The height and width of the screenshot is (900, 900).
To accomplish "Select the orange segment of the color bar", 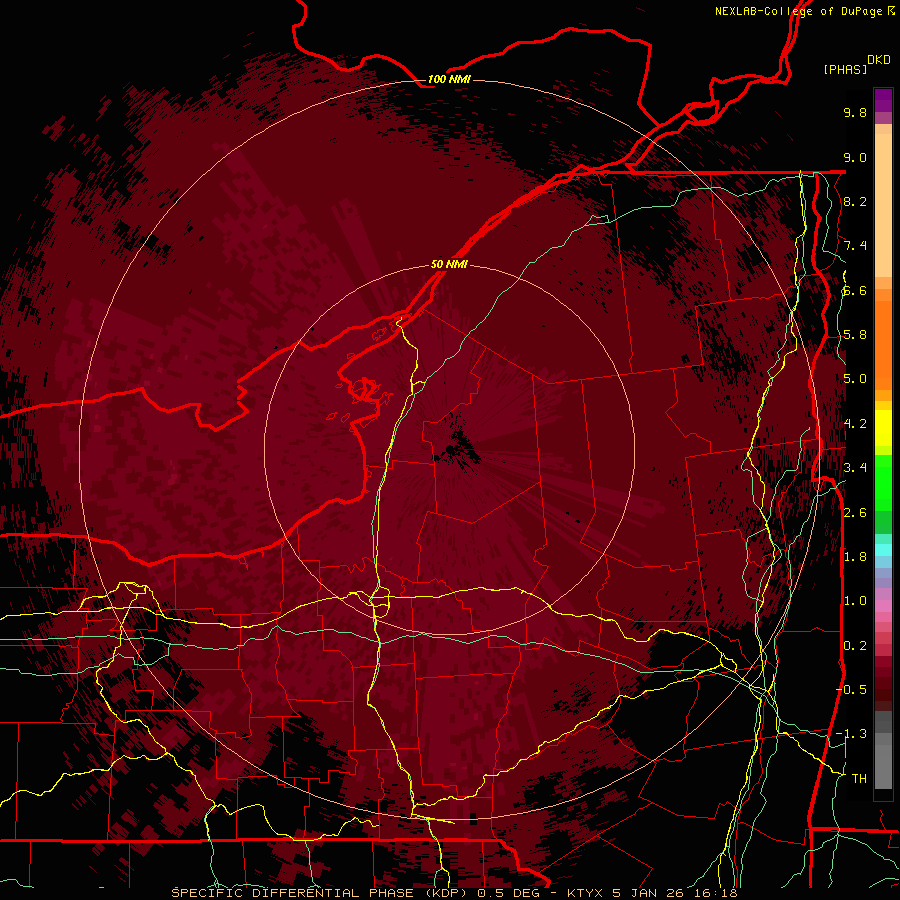I will coord(883,344).
